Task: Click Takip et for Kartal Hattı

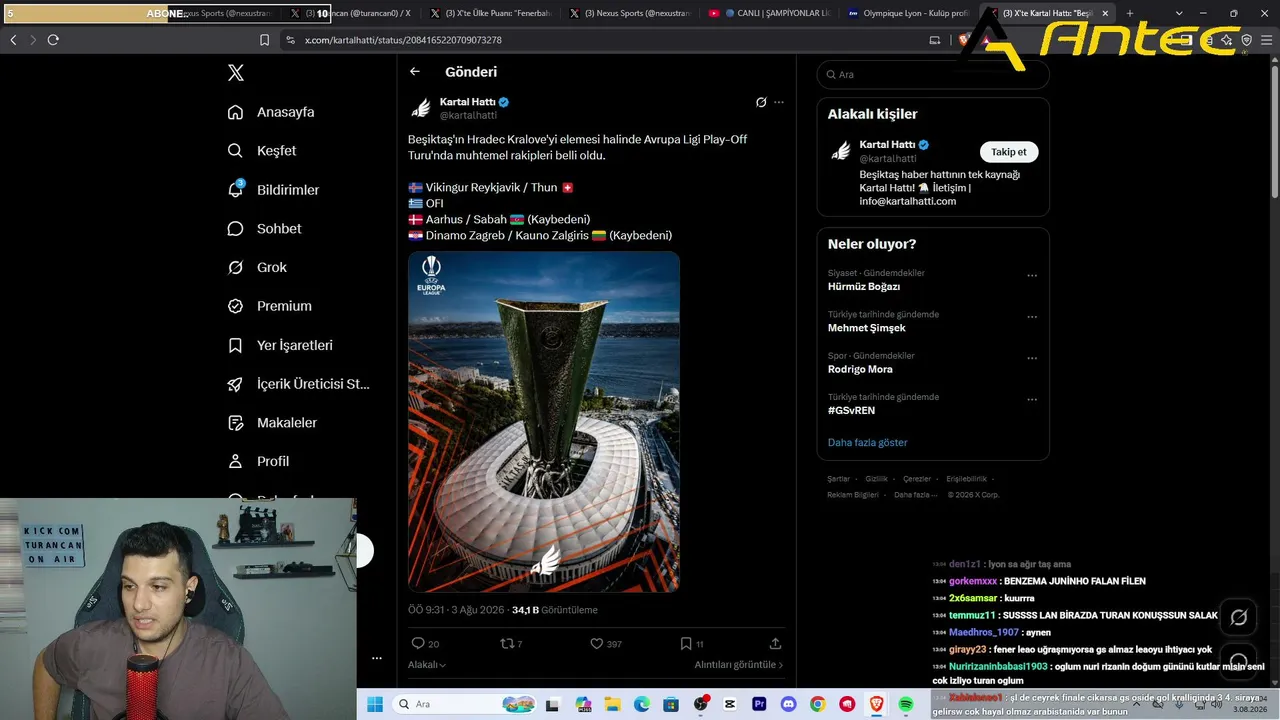Action: pyautogui.click(x=1008, y=152)
